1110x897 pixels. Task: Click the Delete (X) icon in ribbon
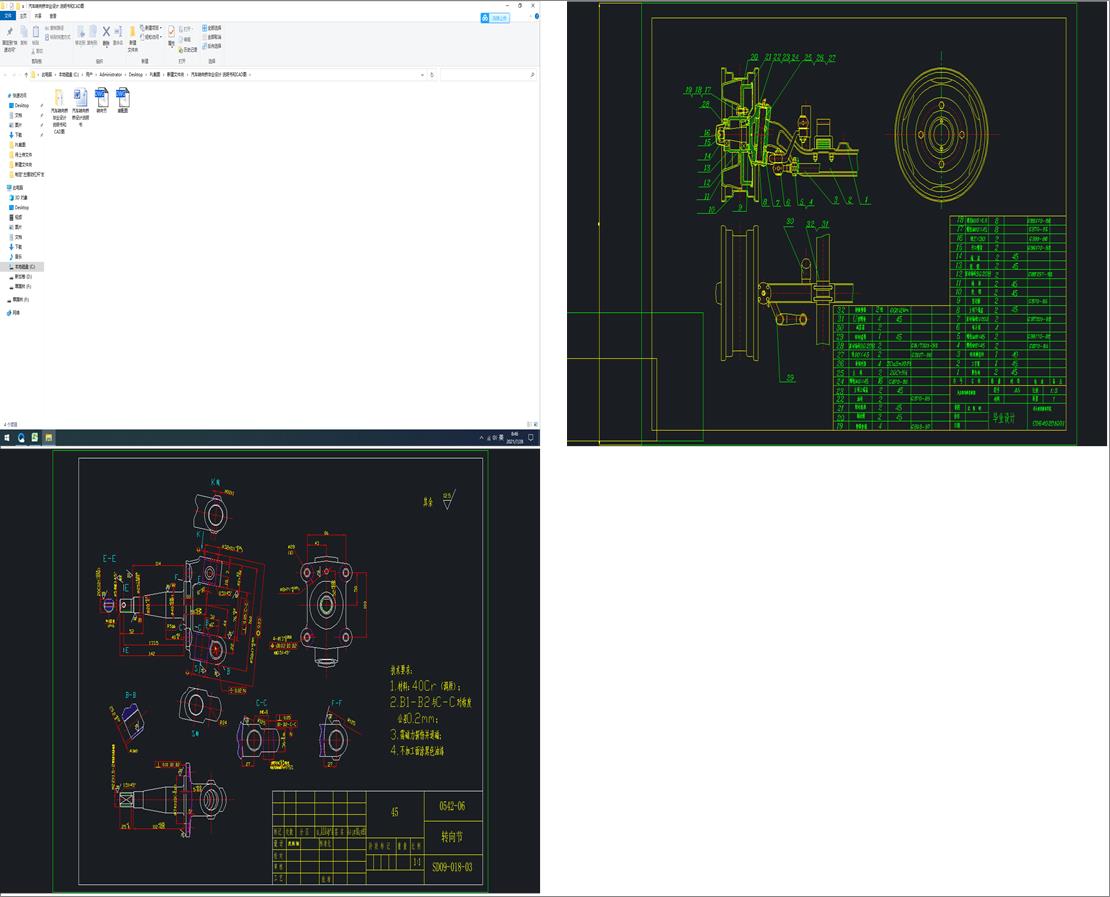106,32
